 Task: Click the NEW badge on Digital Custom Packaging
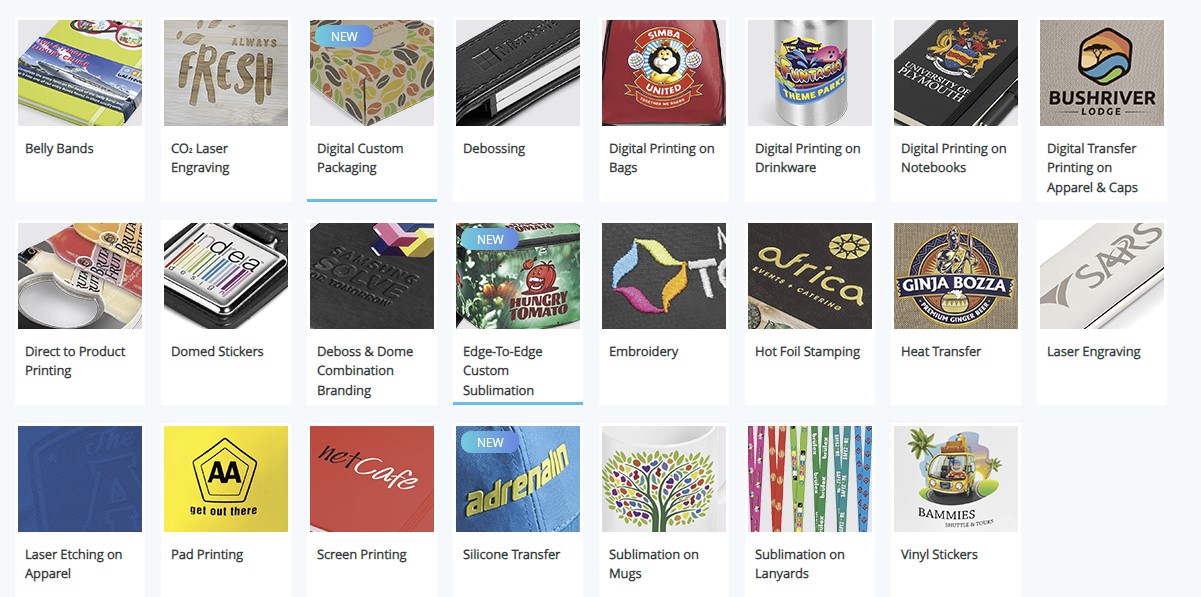[344, 37]
